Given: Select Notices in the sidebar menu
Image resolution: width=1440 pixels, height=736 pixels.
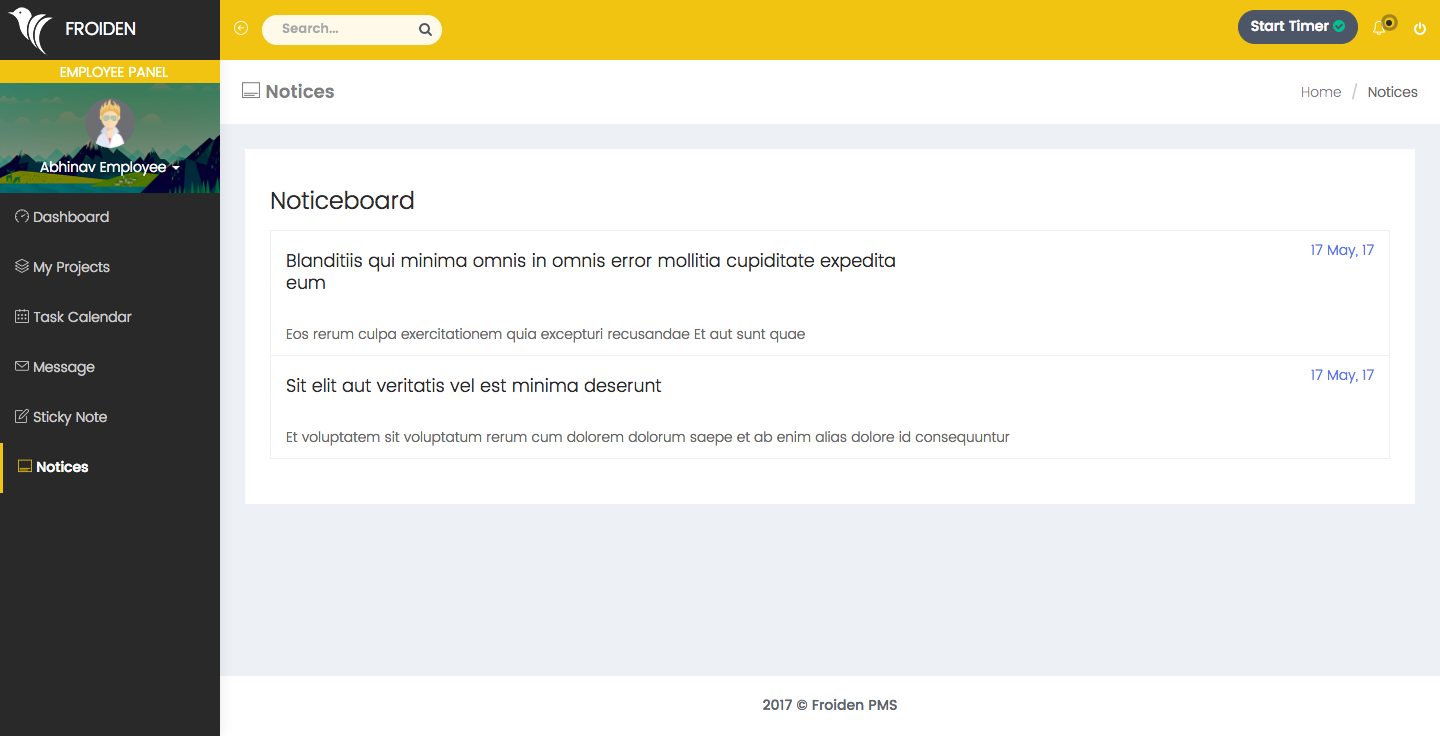Looking at the screenshot, I should tap(62, 467).
